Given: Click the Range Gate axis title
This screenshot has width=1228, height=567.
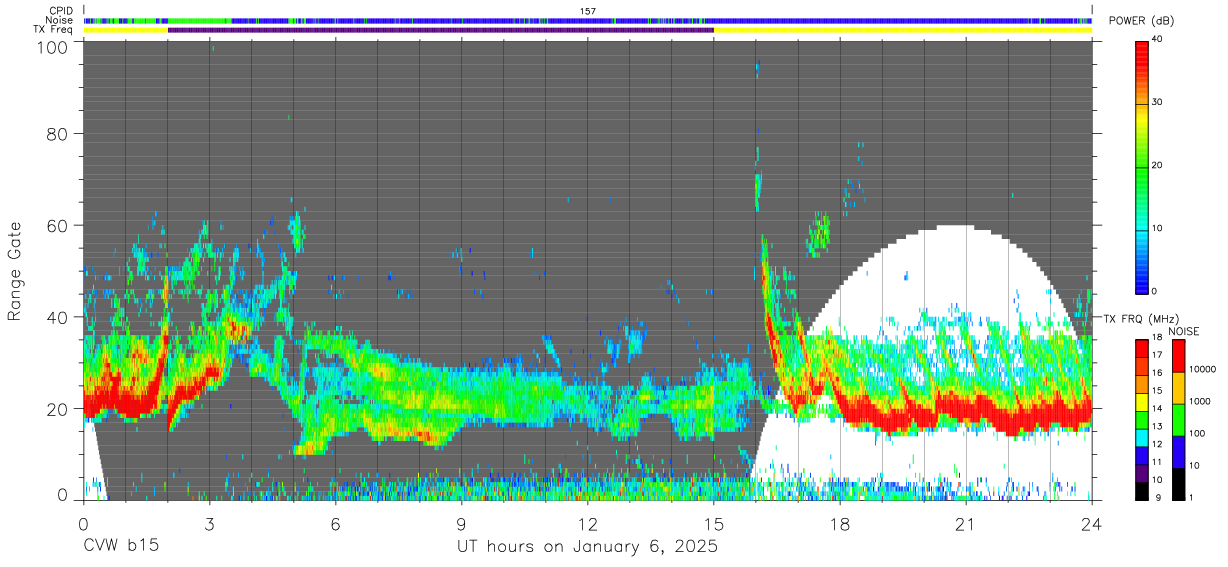Looking at the screenshot, I should click(x=16, y=270).
